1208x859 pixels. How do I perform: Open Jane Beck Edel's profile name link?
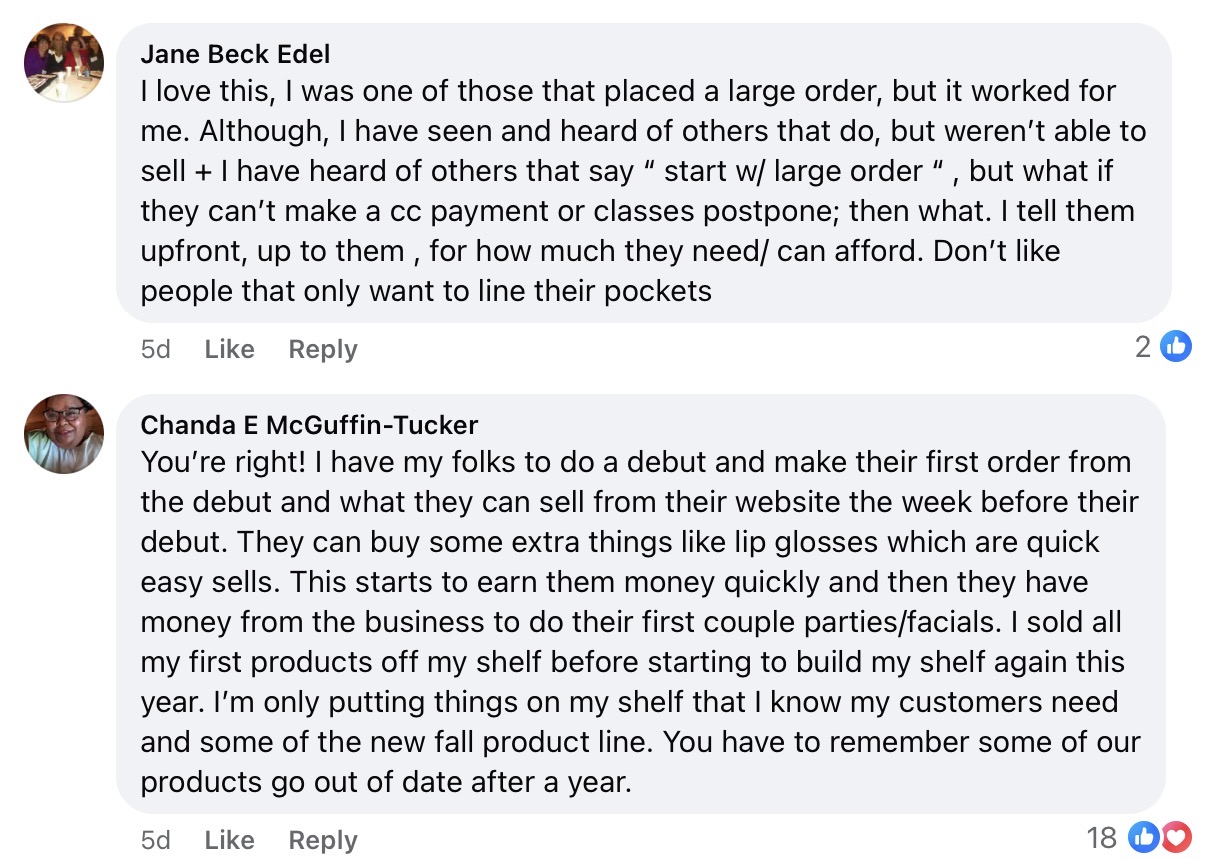[x=235, y=53]
